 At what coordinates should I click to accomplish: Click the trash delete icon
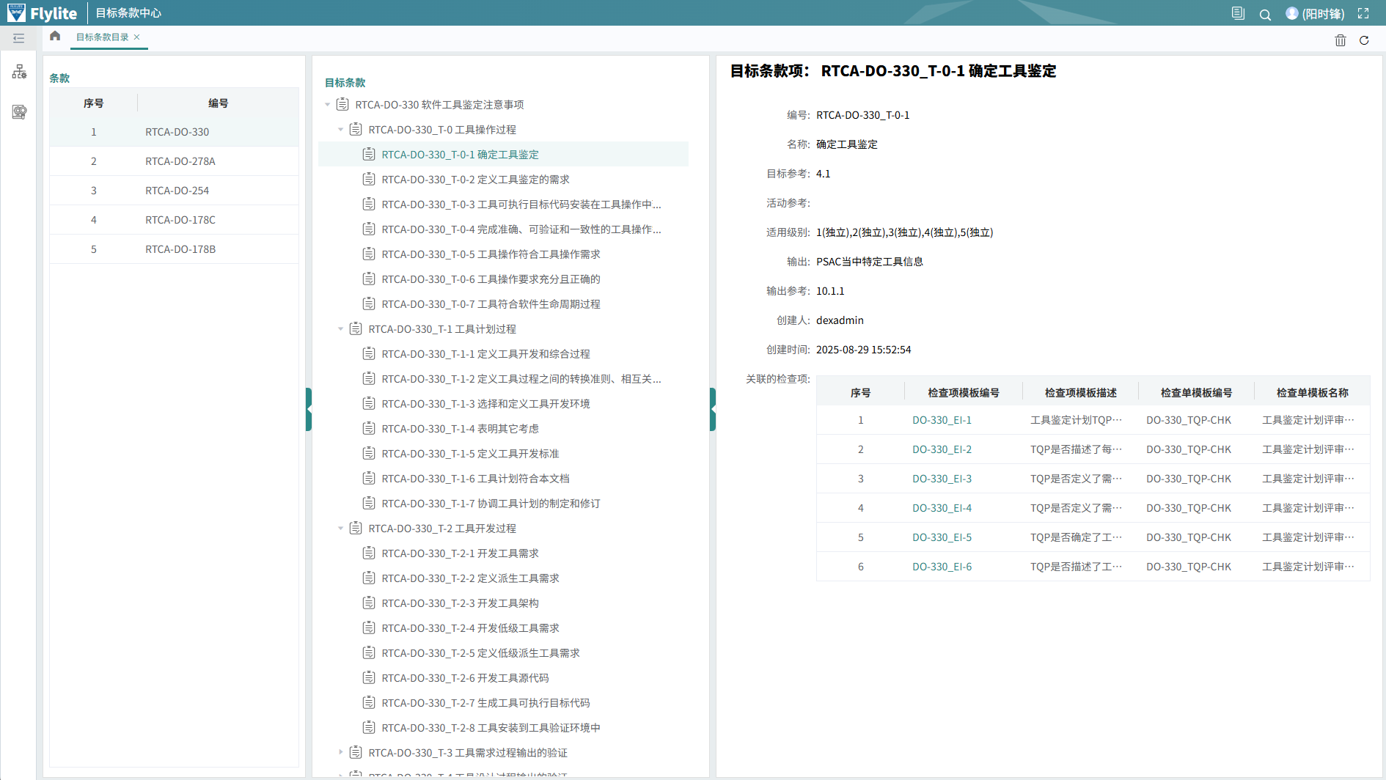coord(1340,40)
